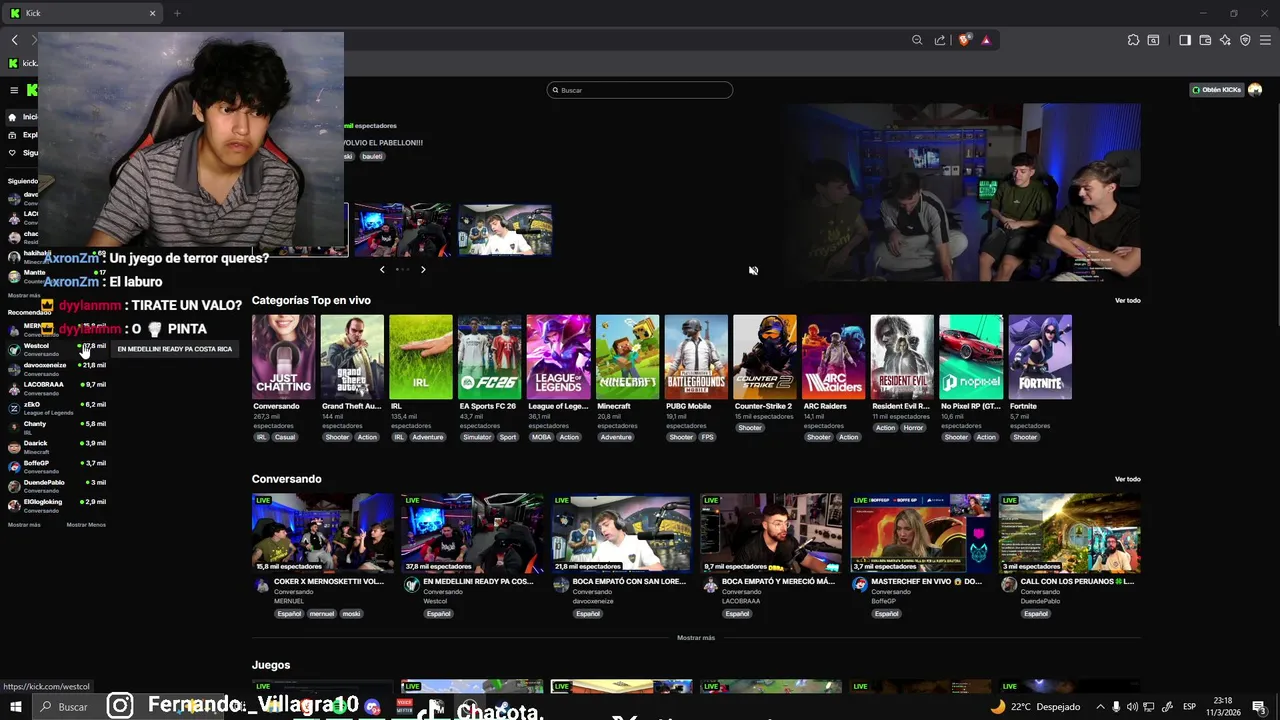Screen dimensions: 1280x720
Task: Click the MOBA tag under League of Legends
Action: coord(541,437)
